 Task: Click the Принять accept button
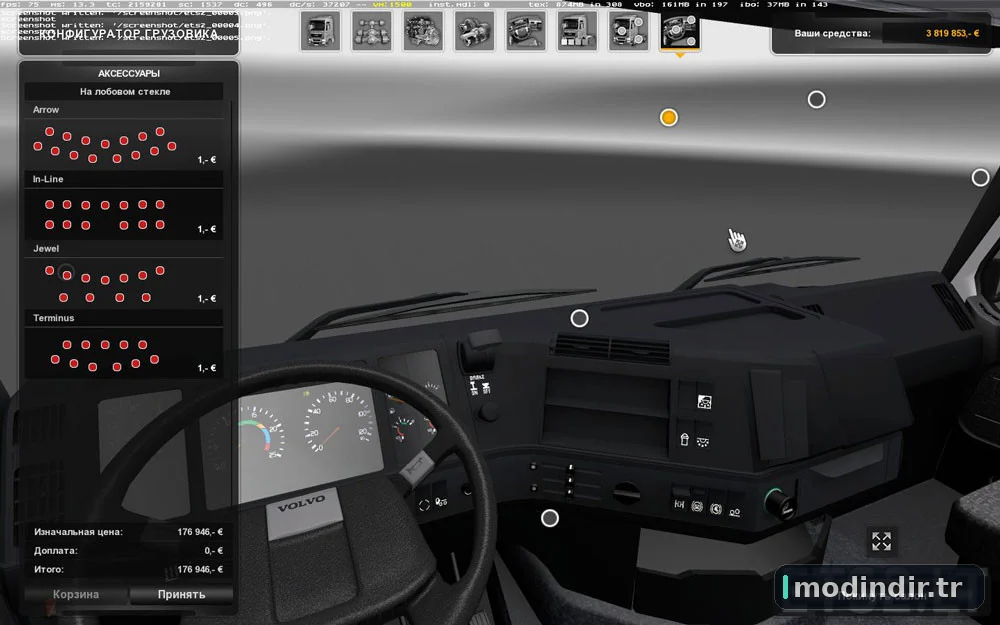click(181, 594)
